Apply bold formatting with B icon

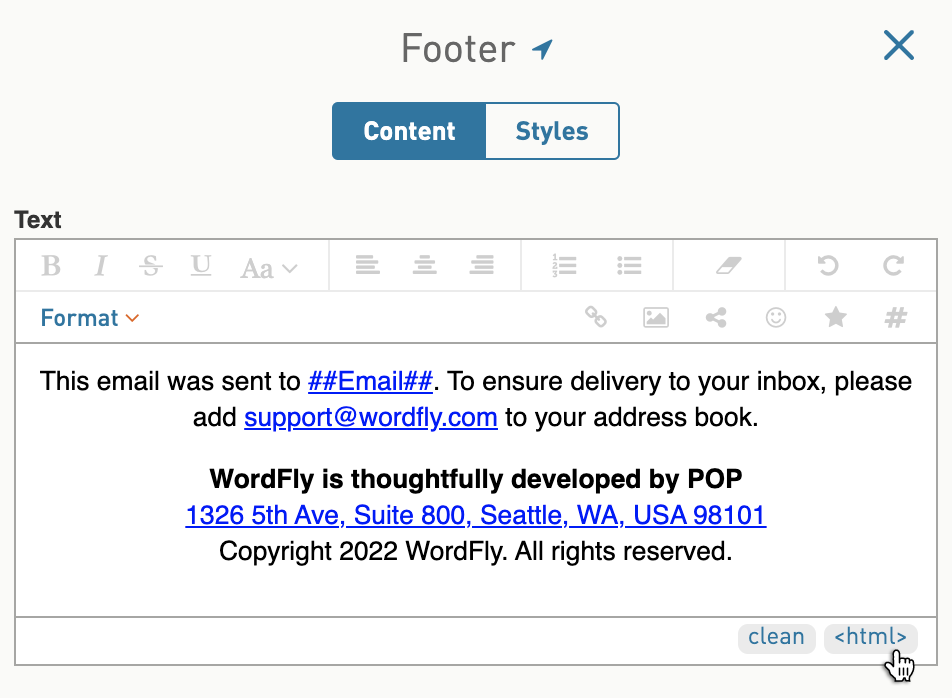click(51, 266)
